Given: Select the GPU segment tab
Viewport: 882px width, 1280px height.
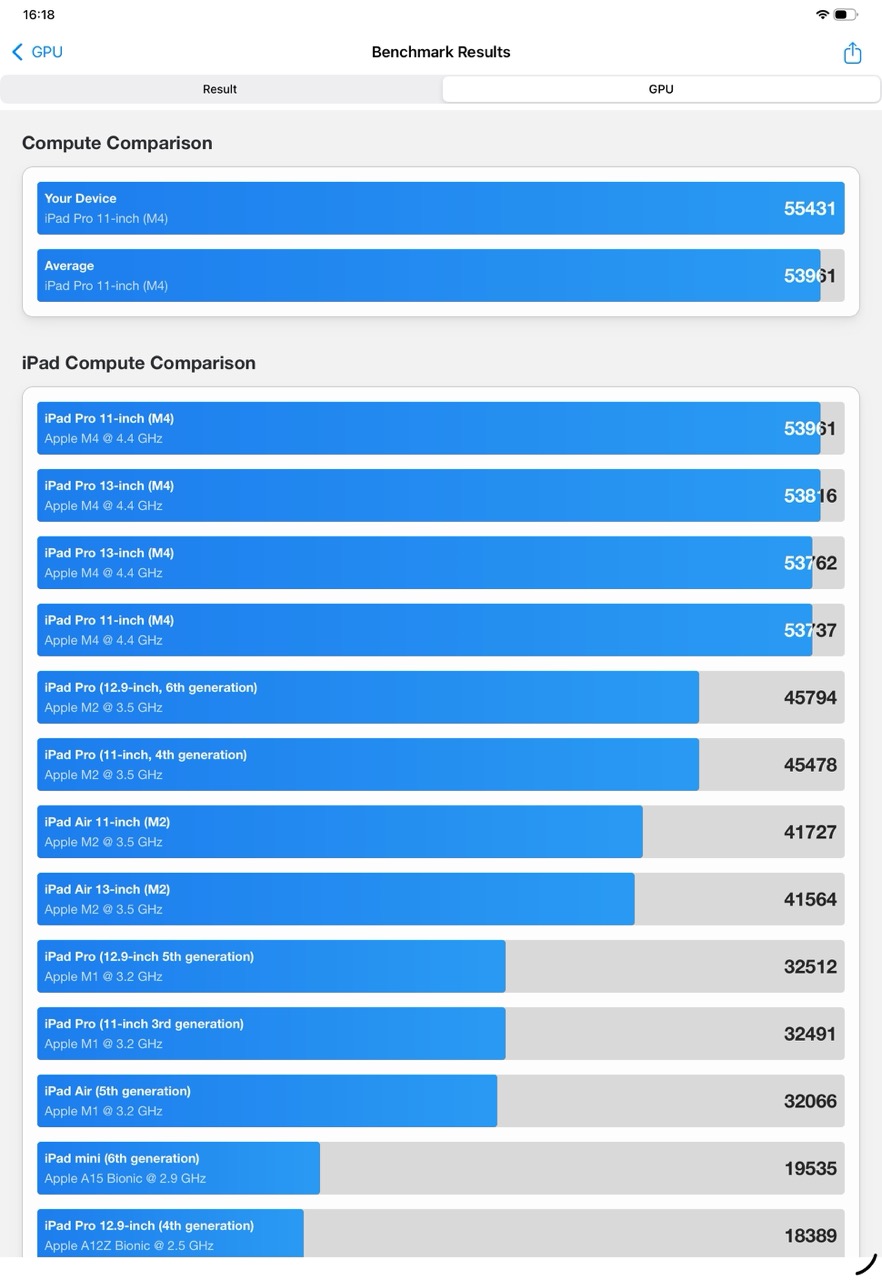Looking at the screenshot, I should pyautogui.click(x=661, y=89).
